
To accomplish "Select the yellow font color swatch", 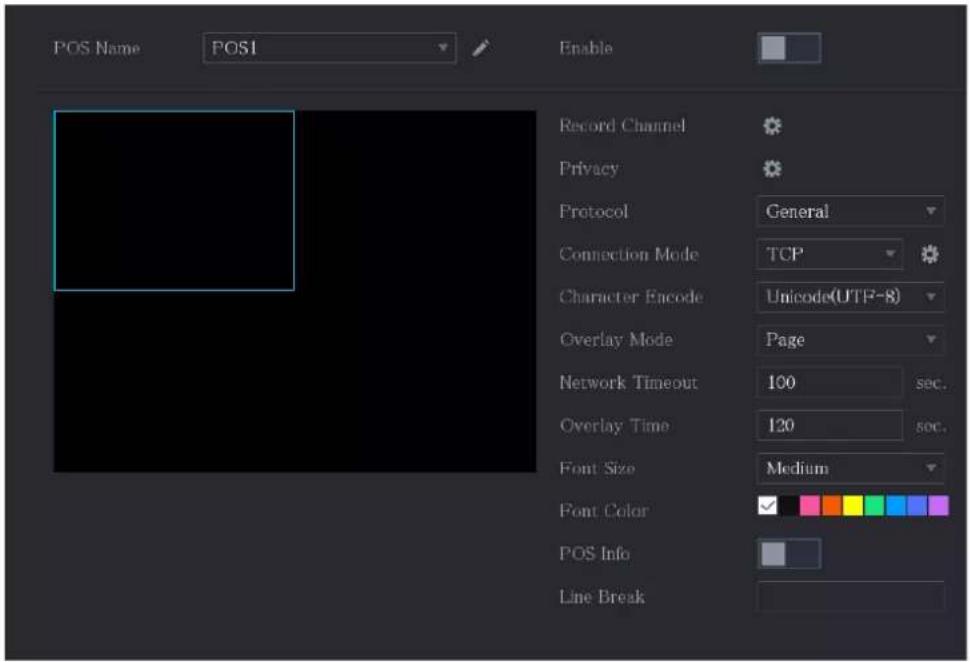I will [852, 506].
